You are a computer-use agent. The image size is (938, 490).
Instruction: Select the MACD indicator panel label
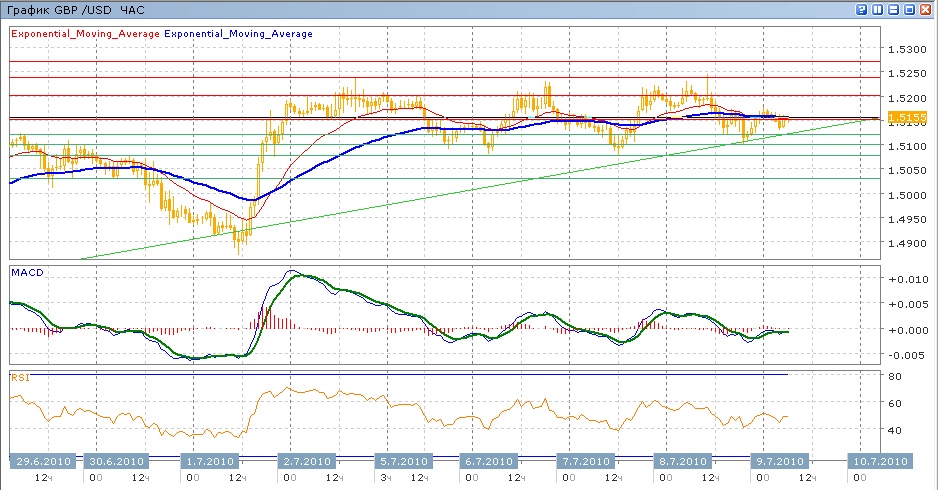[x=24, y=271]
